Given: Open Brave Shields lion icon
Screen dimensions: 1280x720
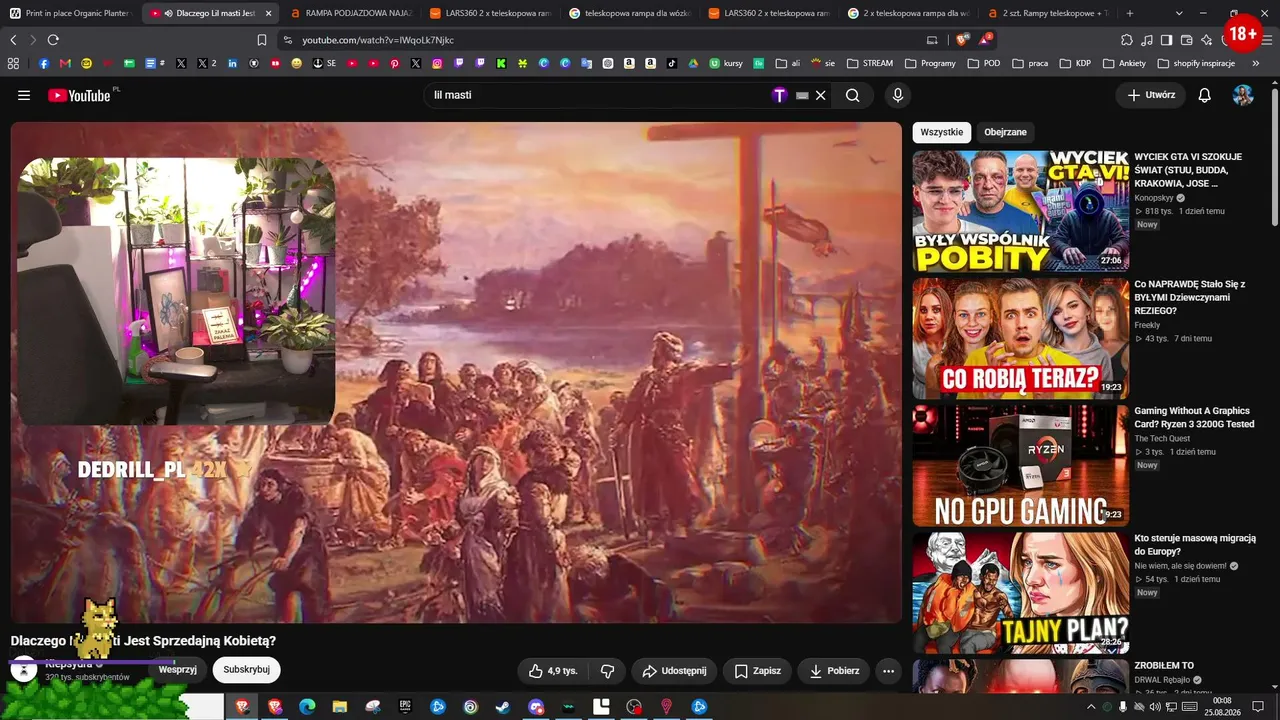Looking at the screenshot, I should 962,40.
